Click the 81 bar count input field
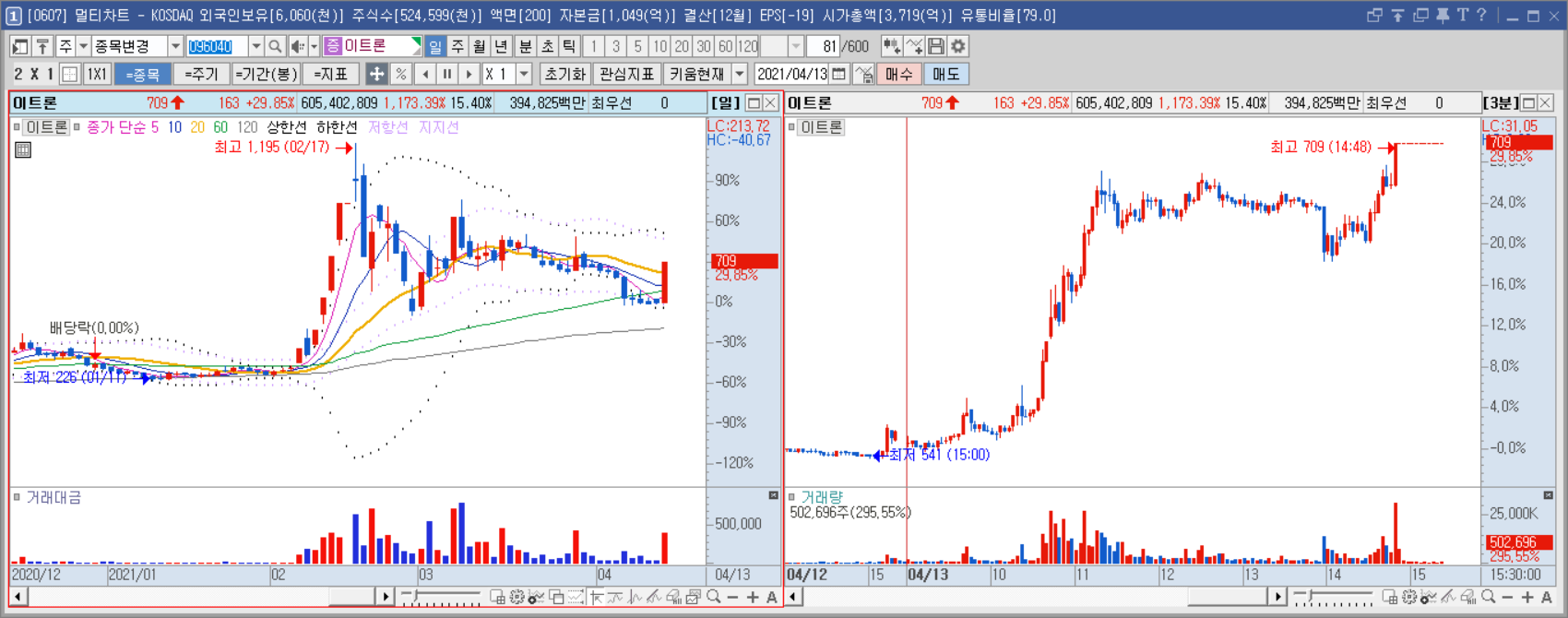This screenshot has width=1568, height=618. coord(823,46)
